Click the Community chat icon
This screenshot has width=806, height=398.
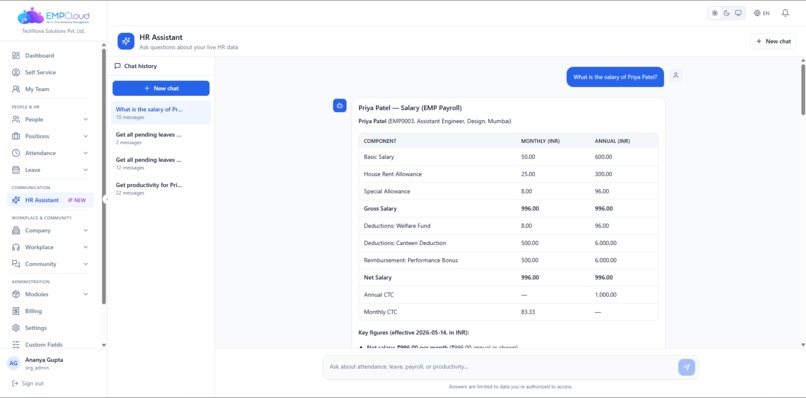click(16, 264)
